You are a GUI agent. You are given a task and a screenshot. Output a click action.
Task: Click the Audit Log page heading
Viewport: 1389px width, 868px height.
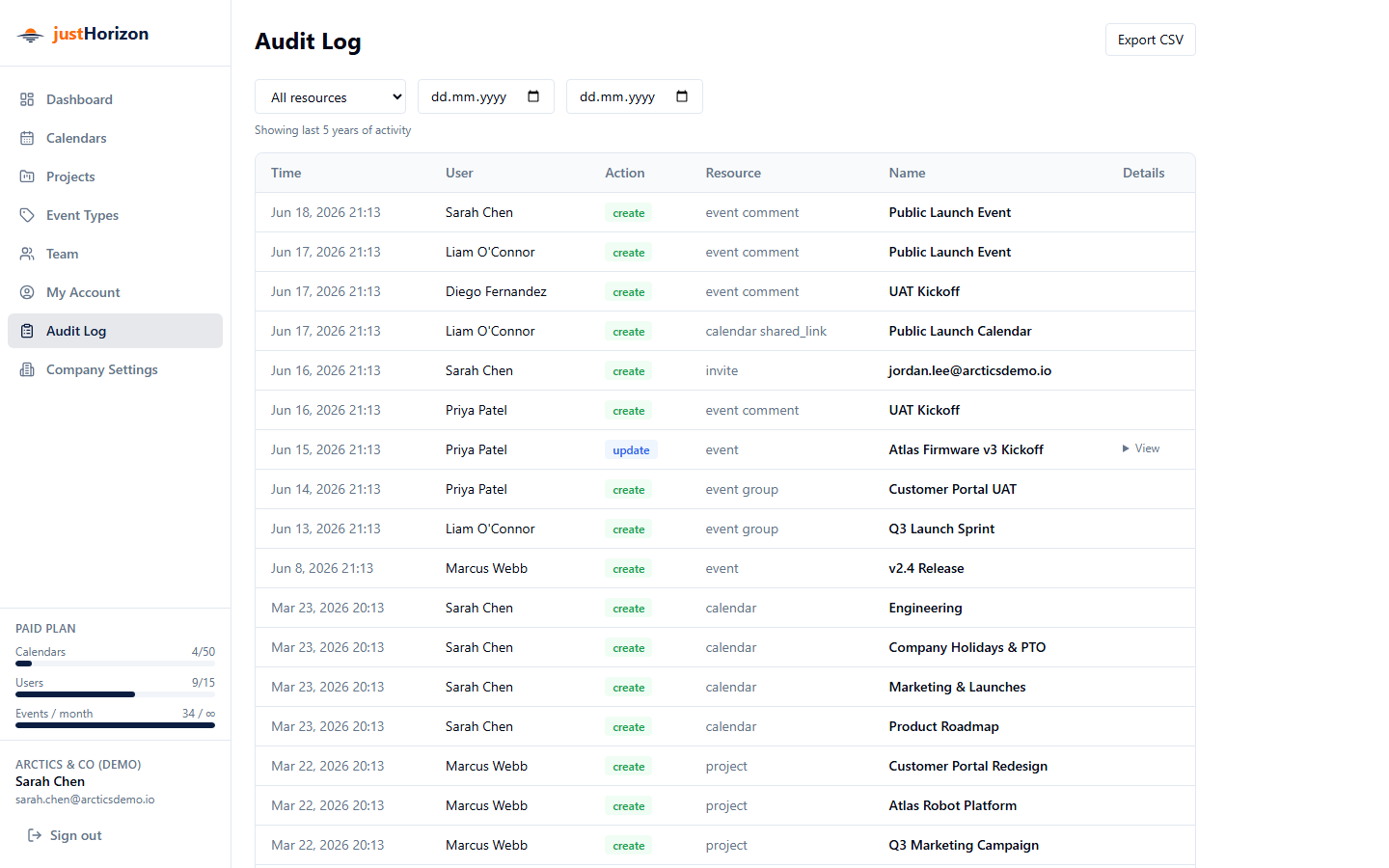point(308,41)
